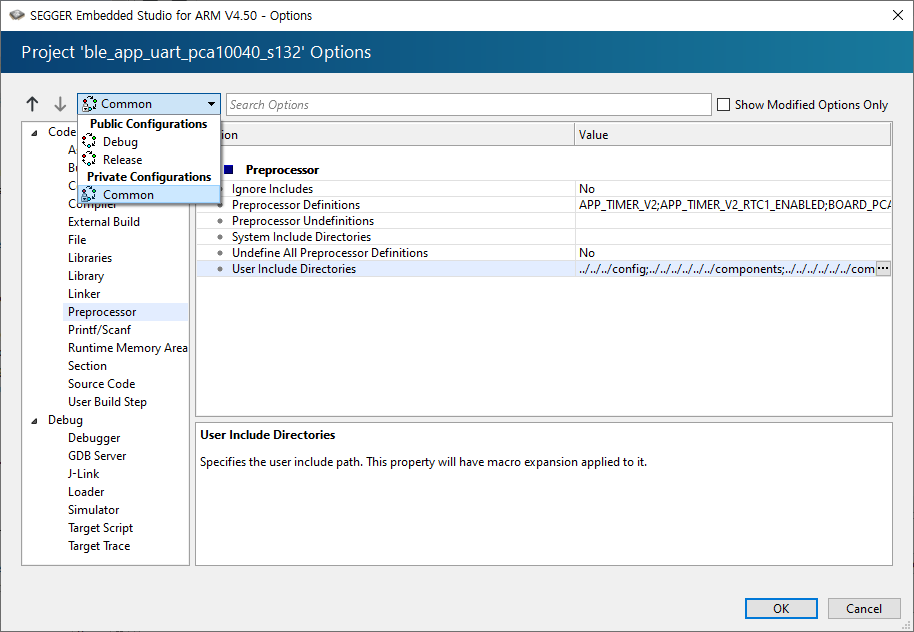This screenshot has width=914, height=632.
Task: Select User Build Step in tree
Action: click(x=107, y=402)
